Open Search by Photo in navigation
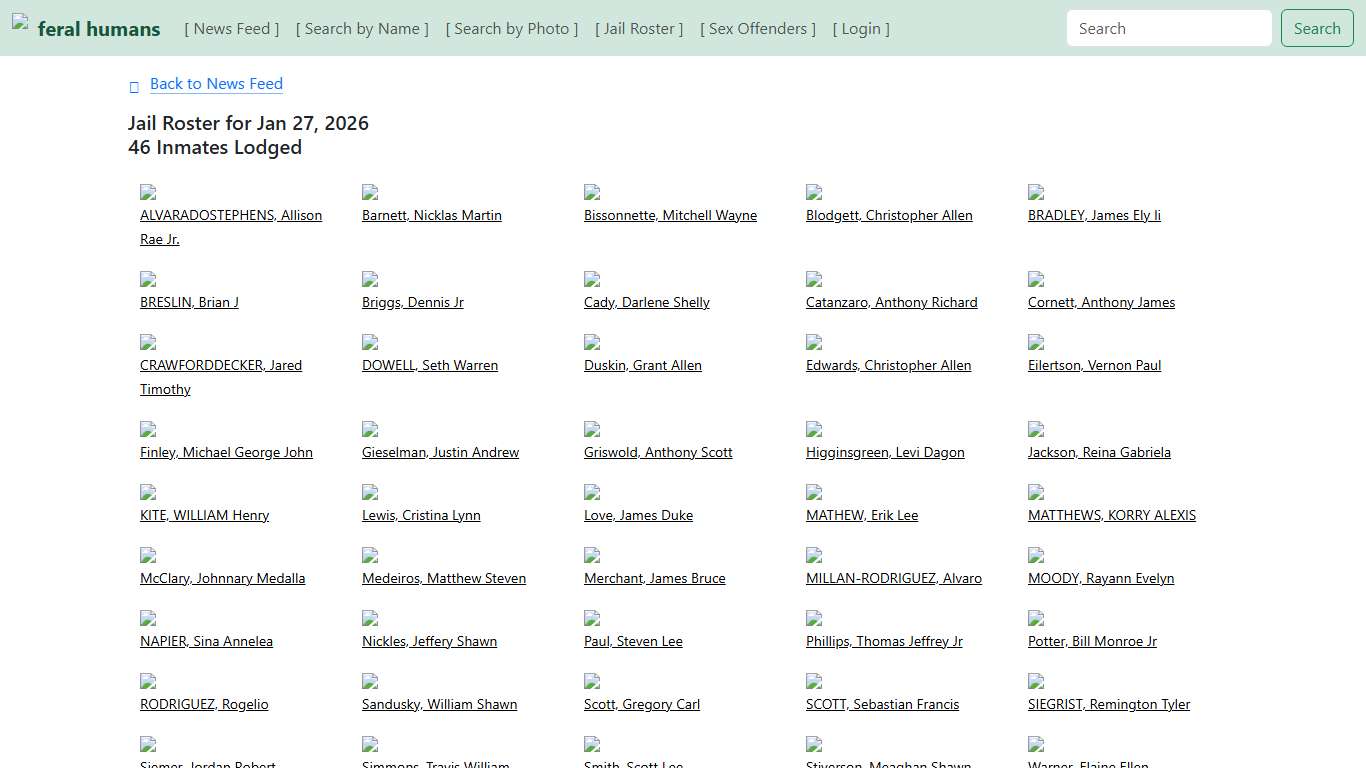 point(512,29)
